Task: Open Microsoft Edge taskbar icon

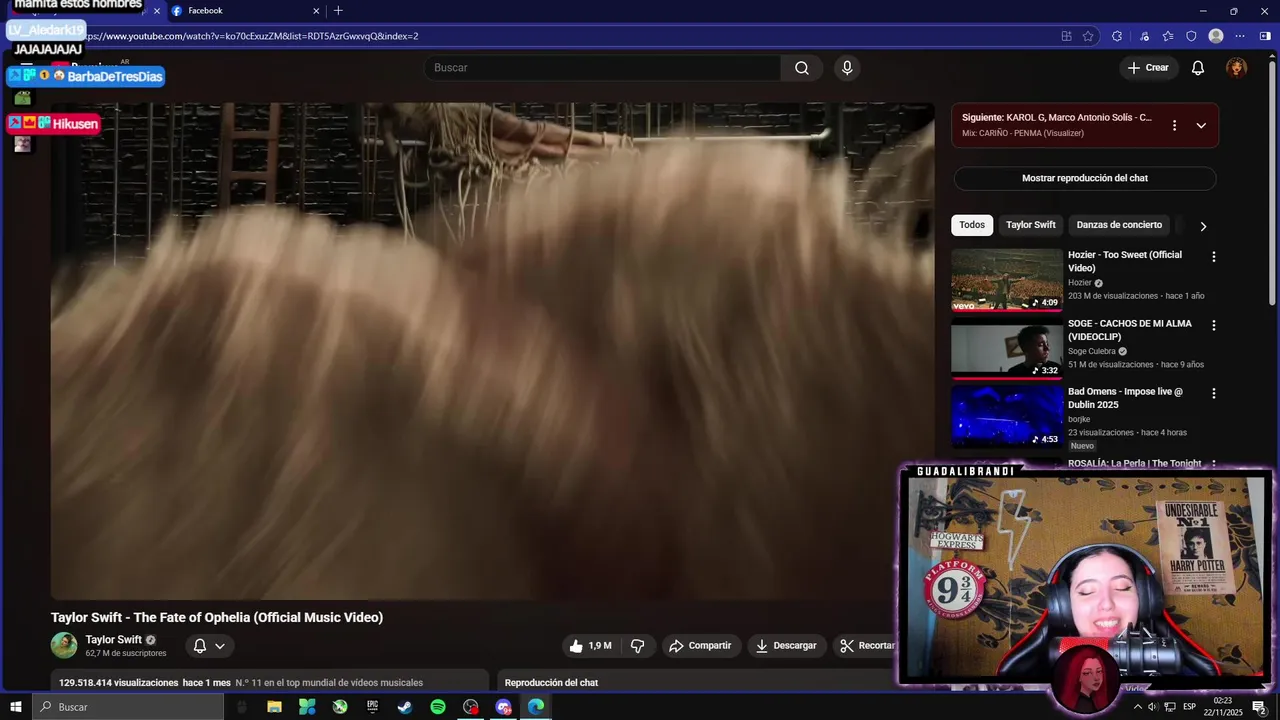Action: point(536,707)
